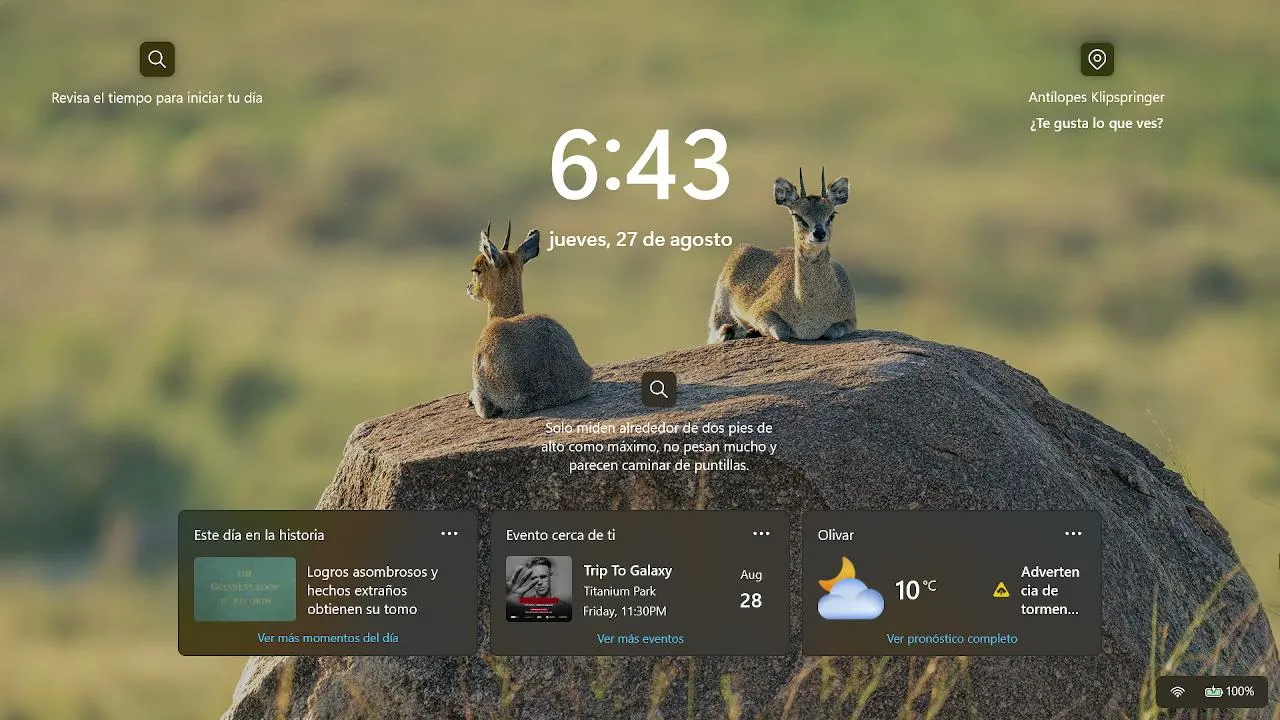Open the three-dot menu on Olivar weather card
The height and width of the screenshot is (720, 1280).
[x=1073, y=534]
